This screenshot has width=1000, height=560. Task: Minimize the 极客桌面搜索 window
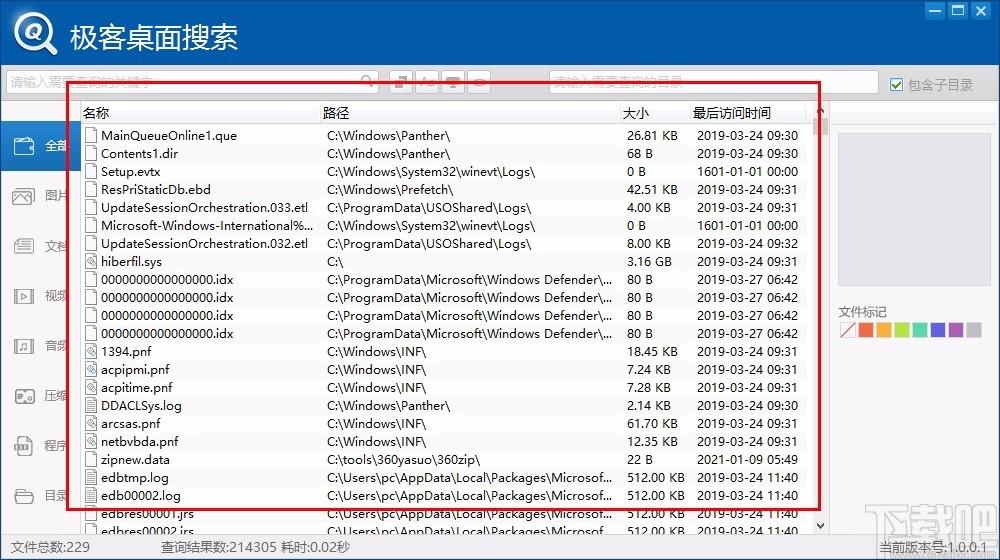[x=935, y=10]
